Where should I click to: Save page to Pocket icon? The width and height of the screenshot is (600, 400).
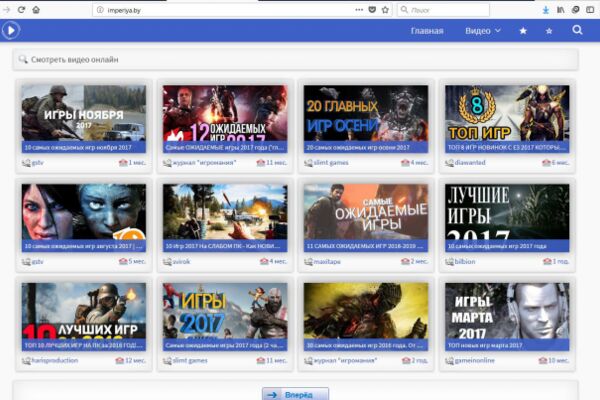click(372, 10)
